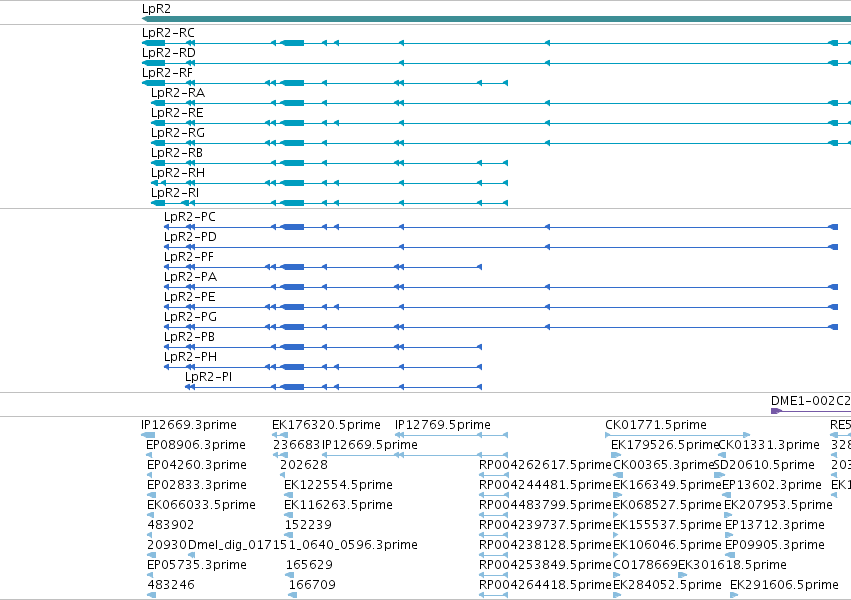Select the LpR2-RH transcript label
The image size is (851, 600).
178,173
